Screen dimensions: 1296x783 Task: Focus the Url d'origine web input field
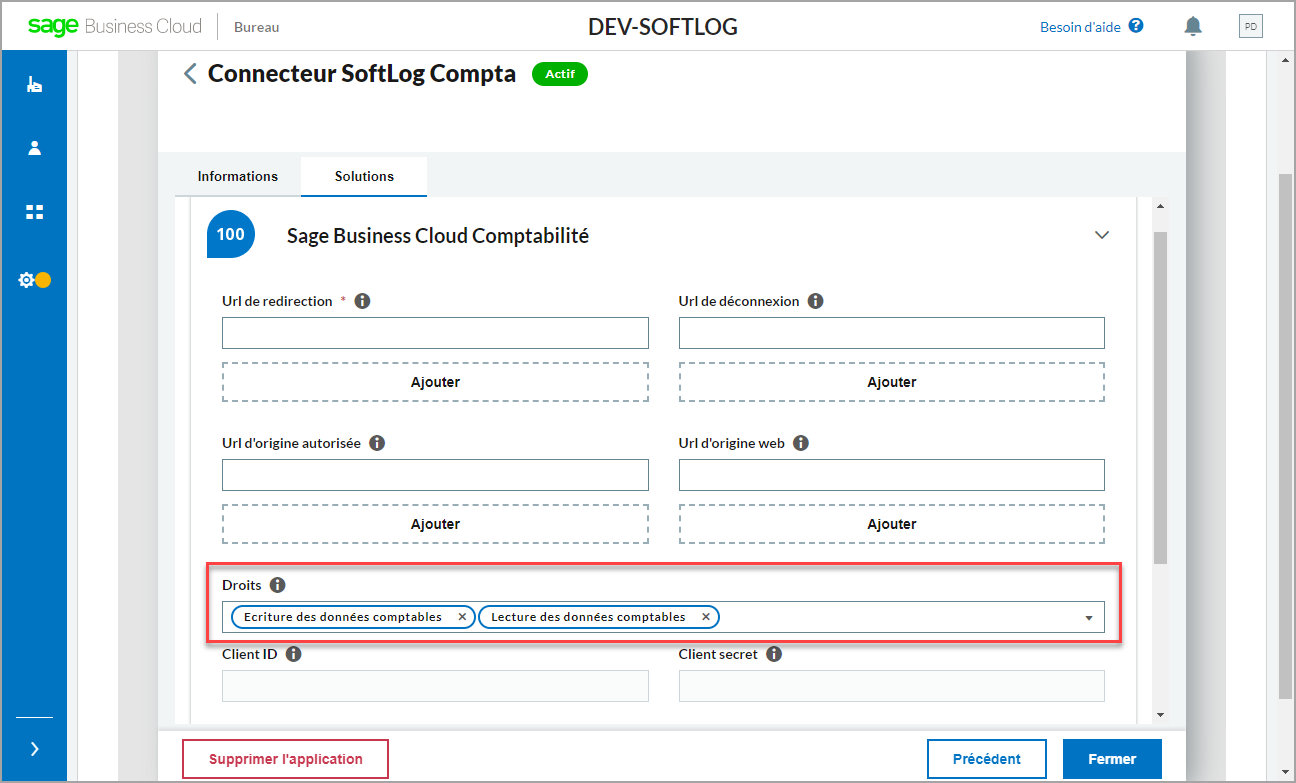892,475
